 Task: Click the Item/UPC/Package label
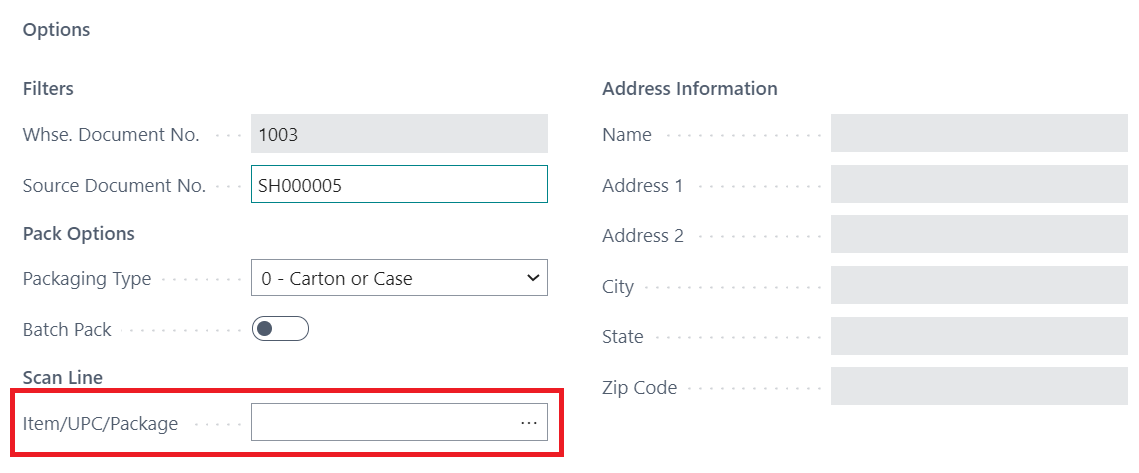tap(100, 423)
